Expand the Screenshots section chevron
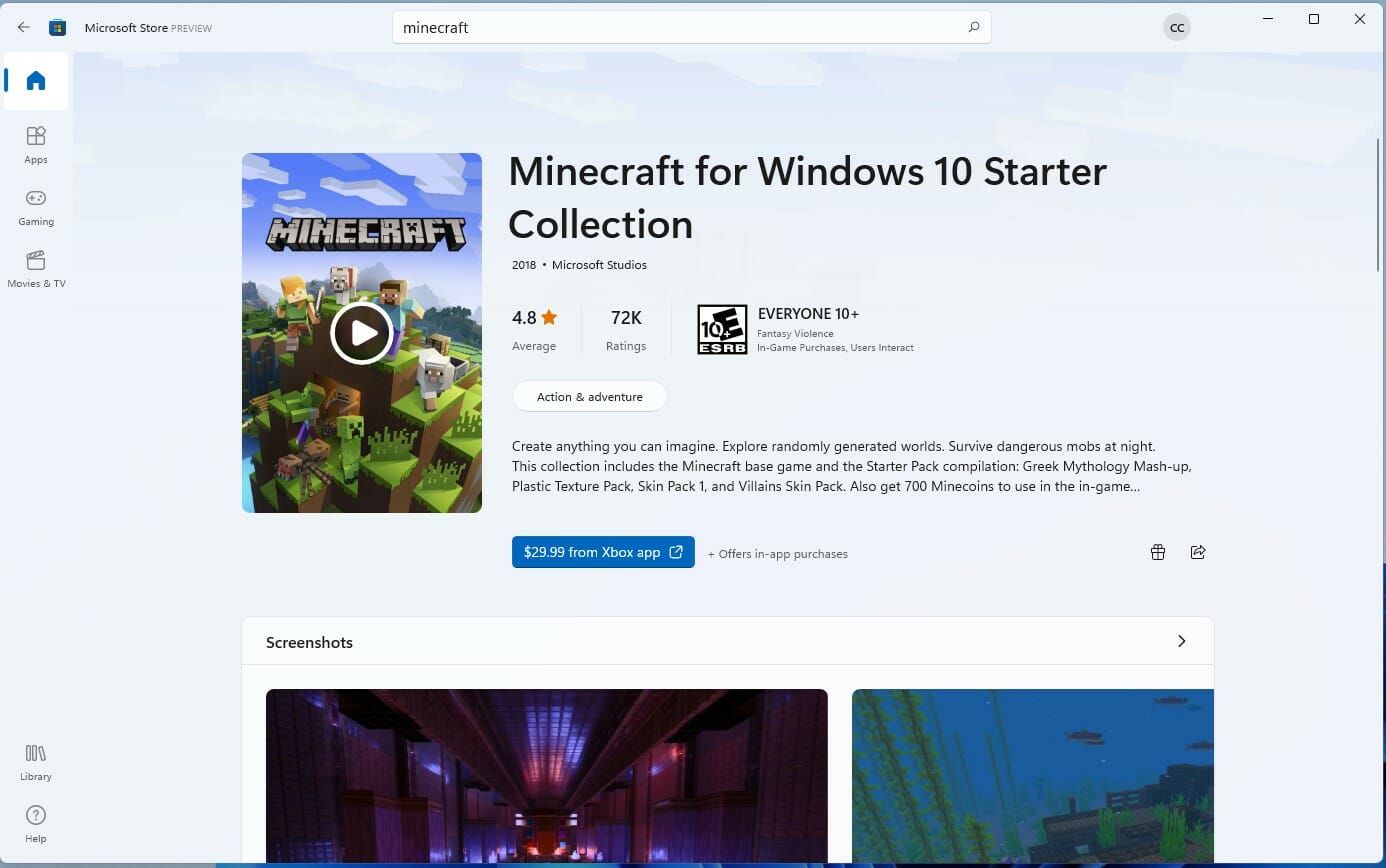The height and width of the screenshot is (868, 1386). click(x=1182, y=641)
